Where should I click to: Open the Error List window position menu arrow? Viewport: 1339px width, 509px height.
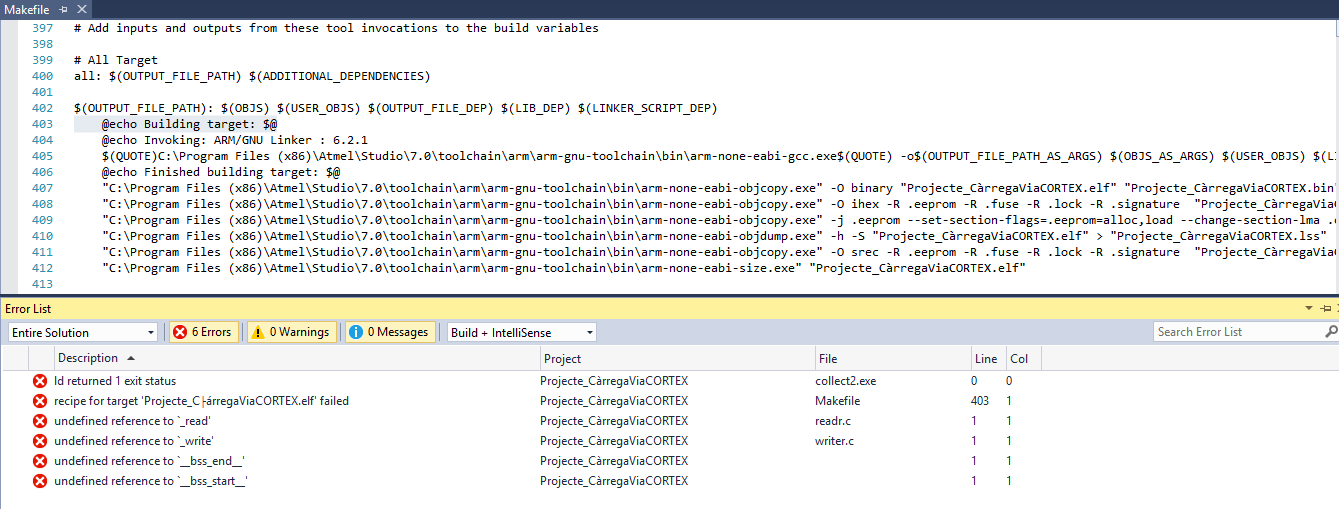coord(1310,310)
